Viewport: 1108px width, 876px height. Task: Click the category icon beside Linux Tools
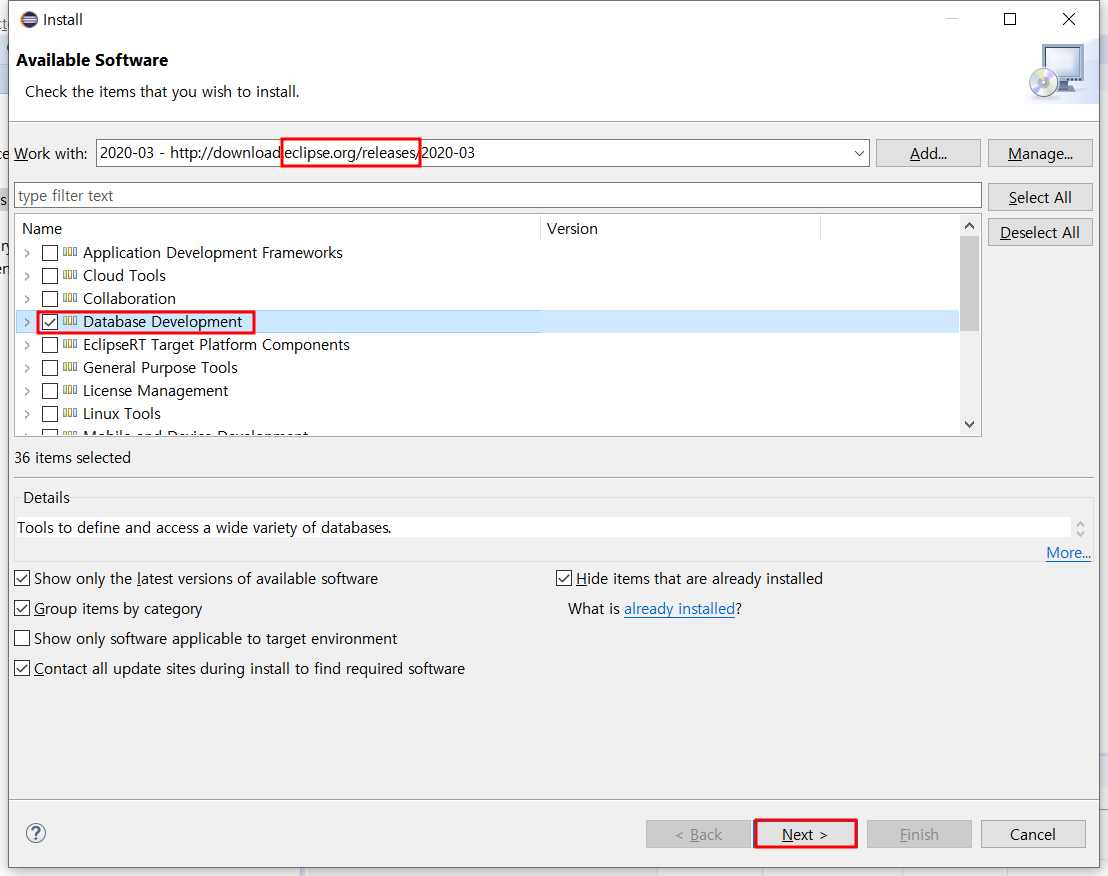[x=70, y=413]
